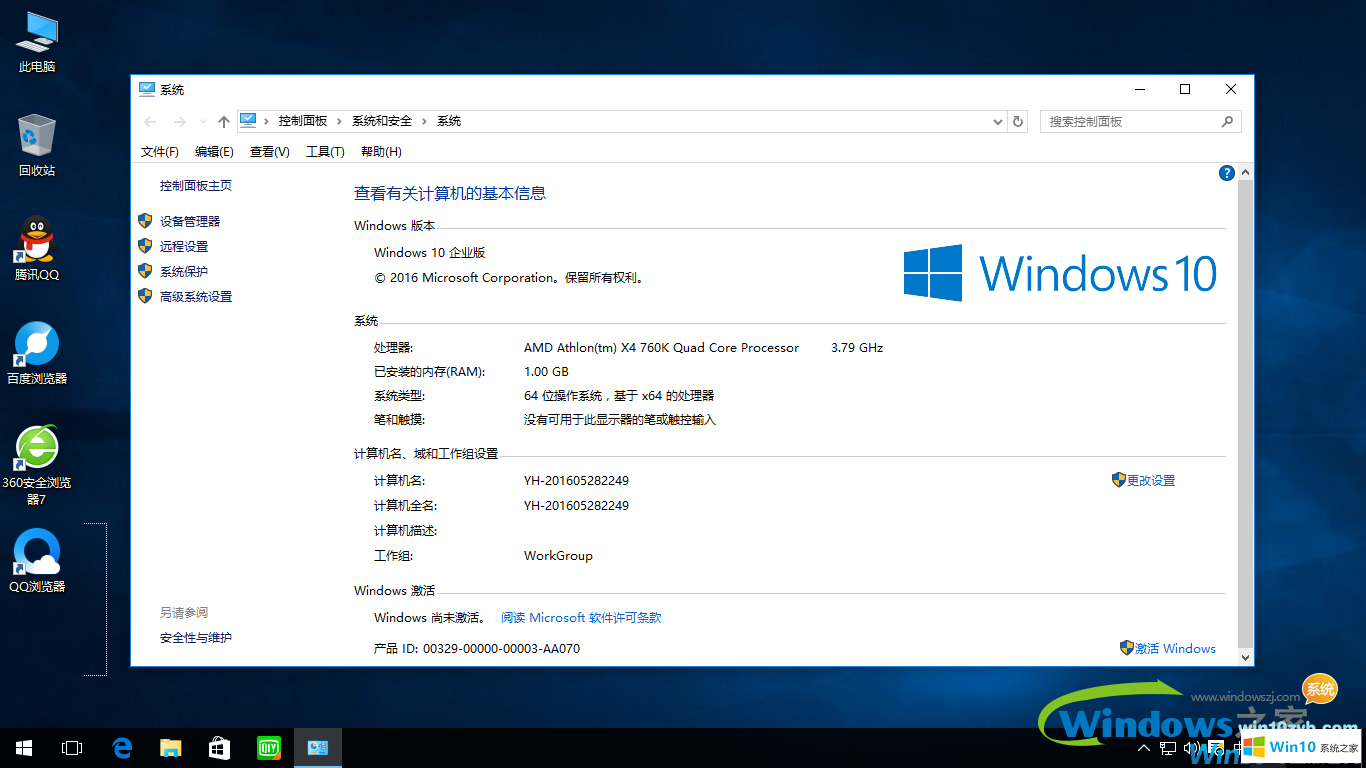Click computer icon in address bar

[248, 121]
